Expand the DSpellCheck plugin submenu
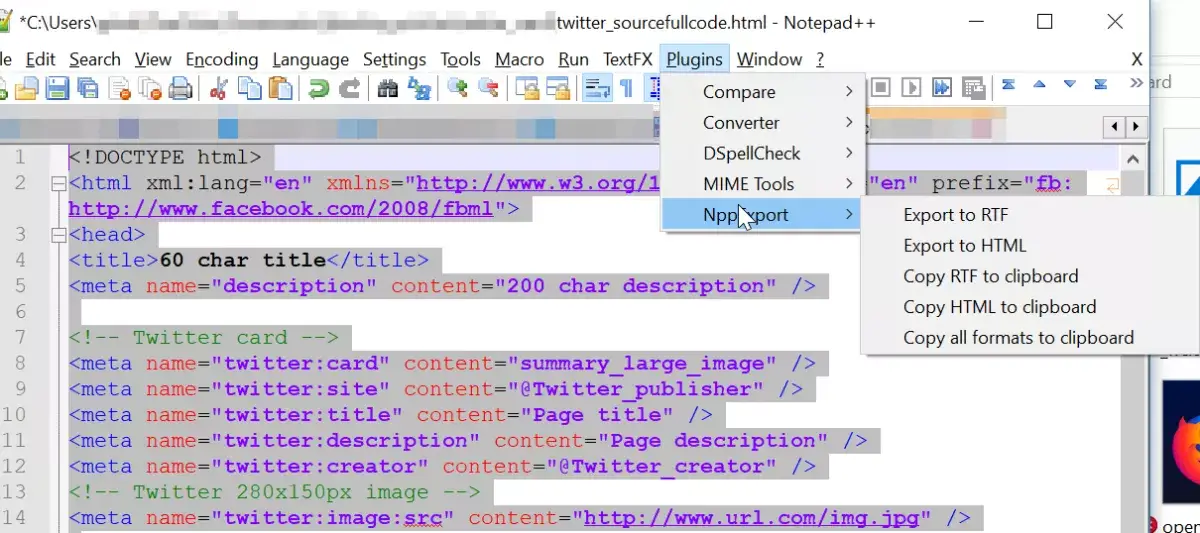Viewport: 1200px width, 533px height. click(x=762, y=153)
